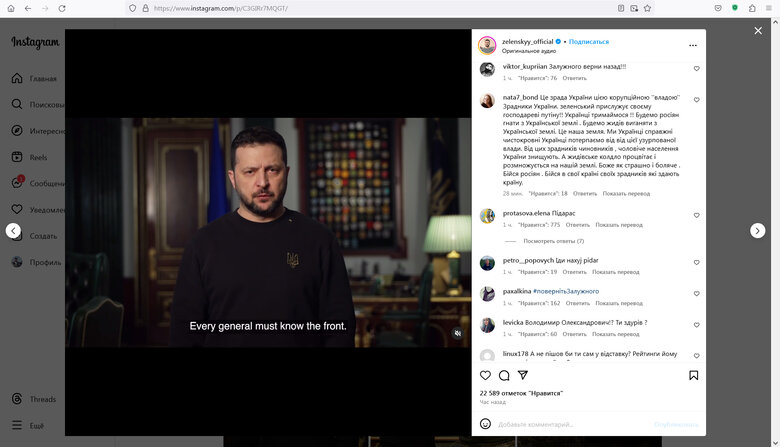Like the levicka comment

click(x=696, y=325)
